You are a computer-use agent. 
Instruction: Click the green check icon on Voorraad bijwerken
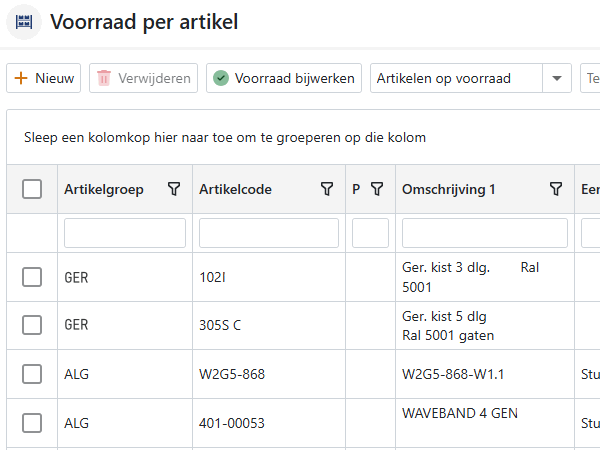(221, 78)
